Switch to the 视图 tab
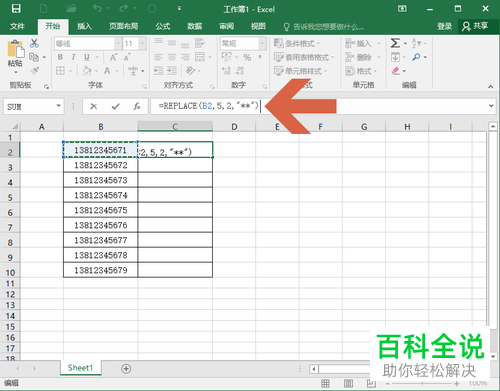The image size is (500, 391). pyautogui.click(x=258, y=26)
